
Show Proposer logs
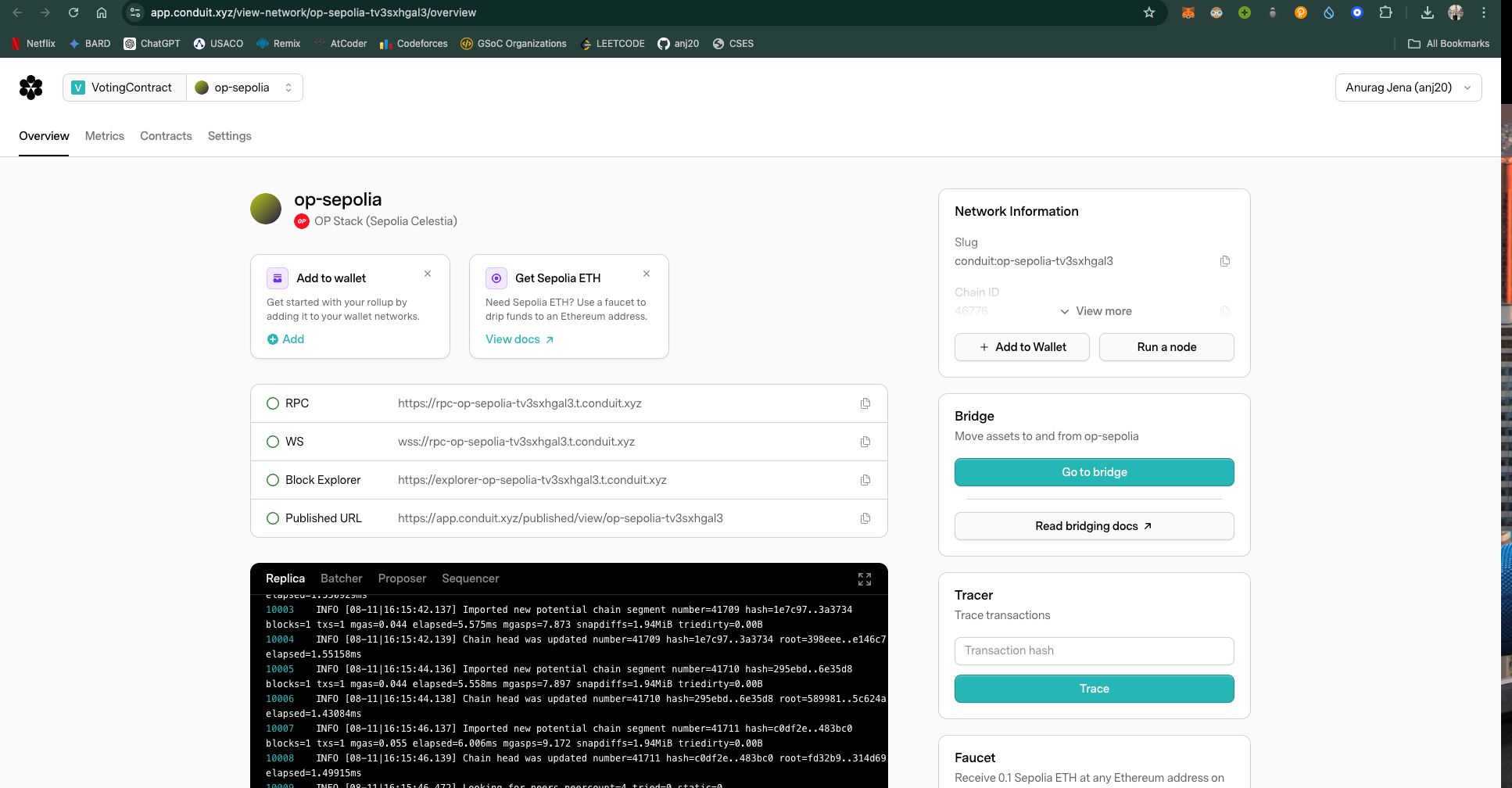point(402,578)
